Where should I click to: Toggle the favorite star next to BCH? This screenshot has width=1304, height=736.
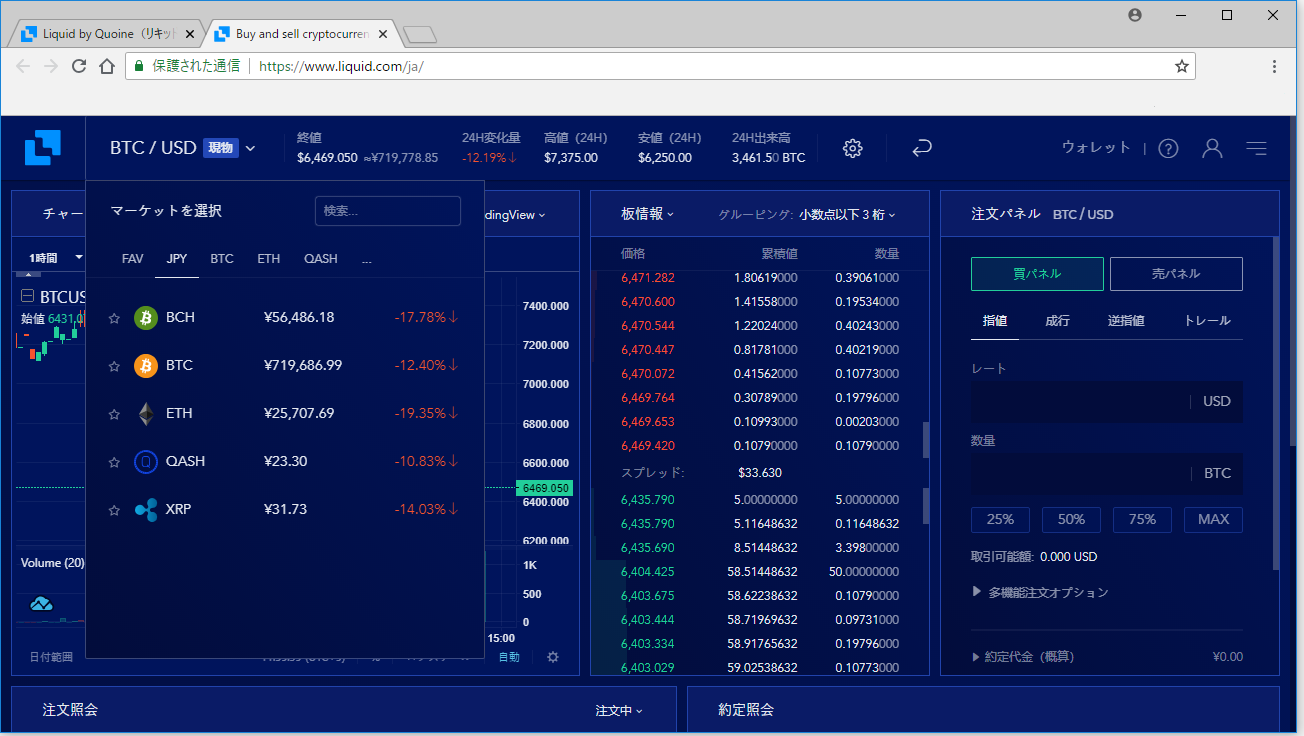pyautogui.click(x=113, y=317)
